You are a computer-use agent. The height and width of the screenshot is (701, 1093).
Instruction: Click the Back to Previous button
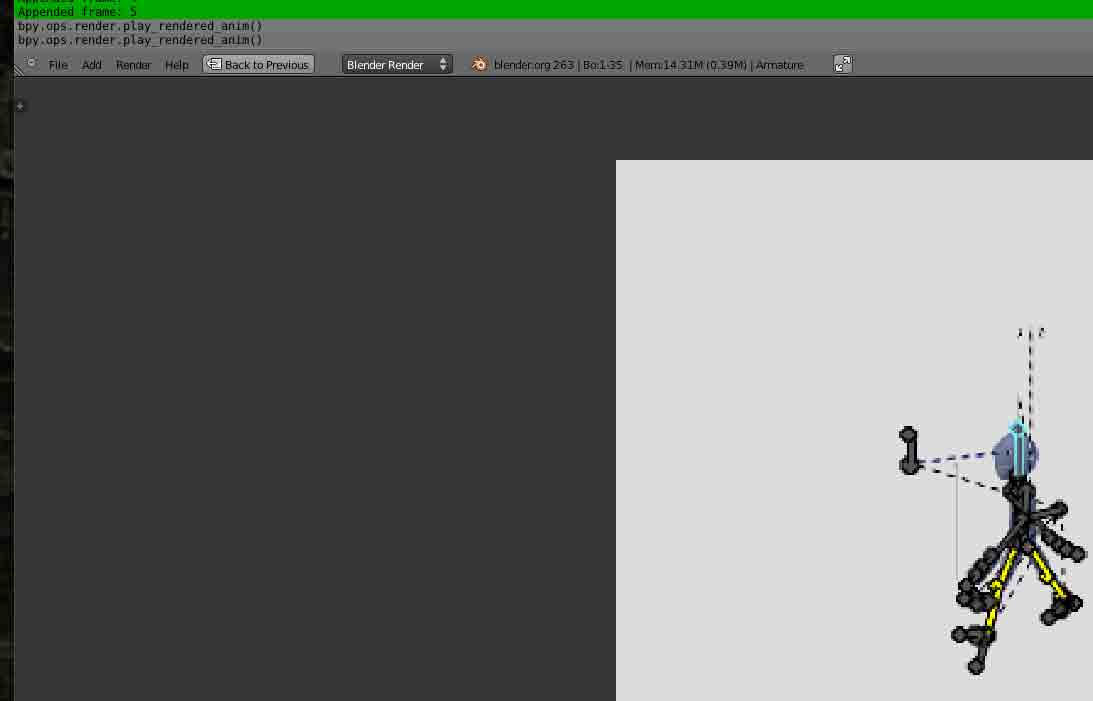tap(258, 64)
